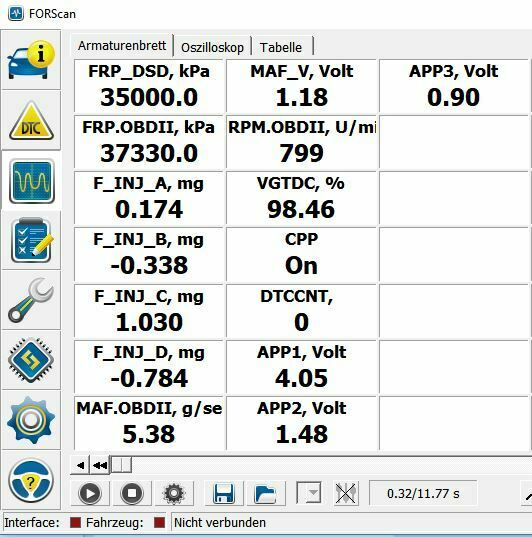Click the Interface connection status indicator
Viewport: 532px width, 537px height.
[75, 523]
